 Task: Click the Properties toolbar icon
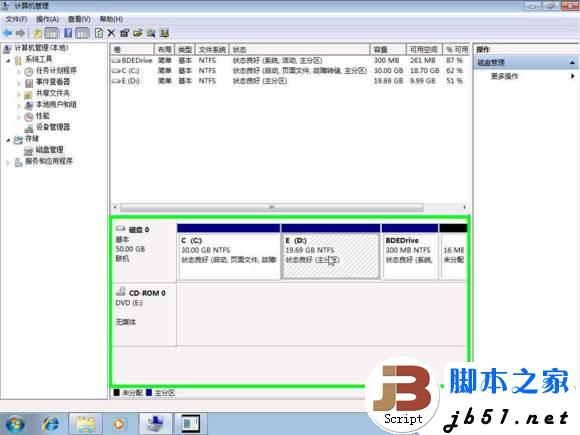tap(125, 33)
